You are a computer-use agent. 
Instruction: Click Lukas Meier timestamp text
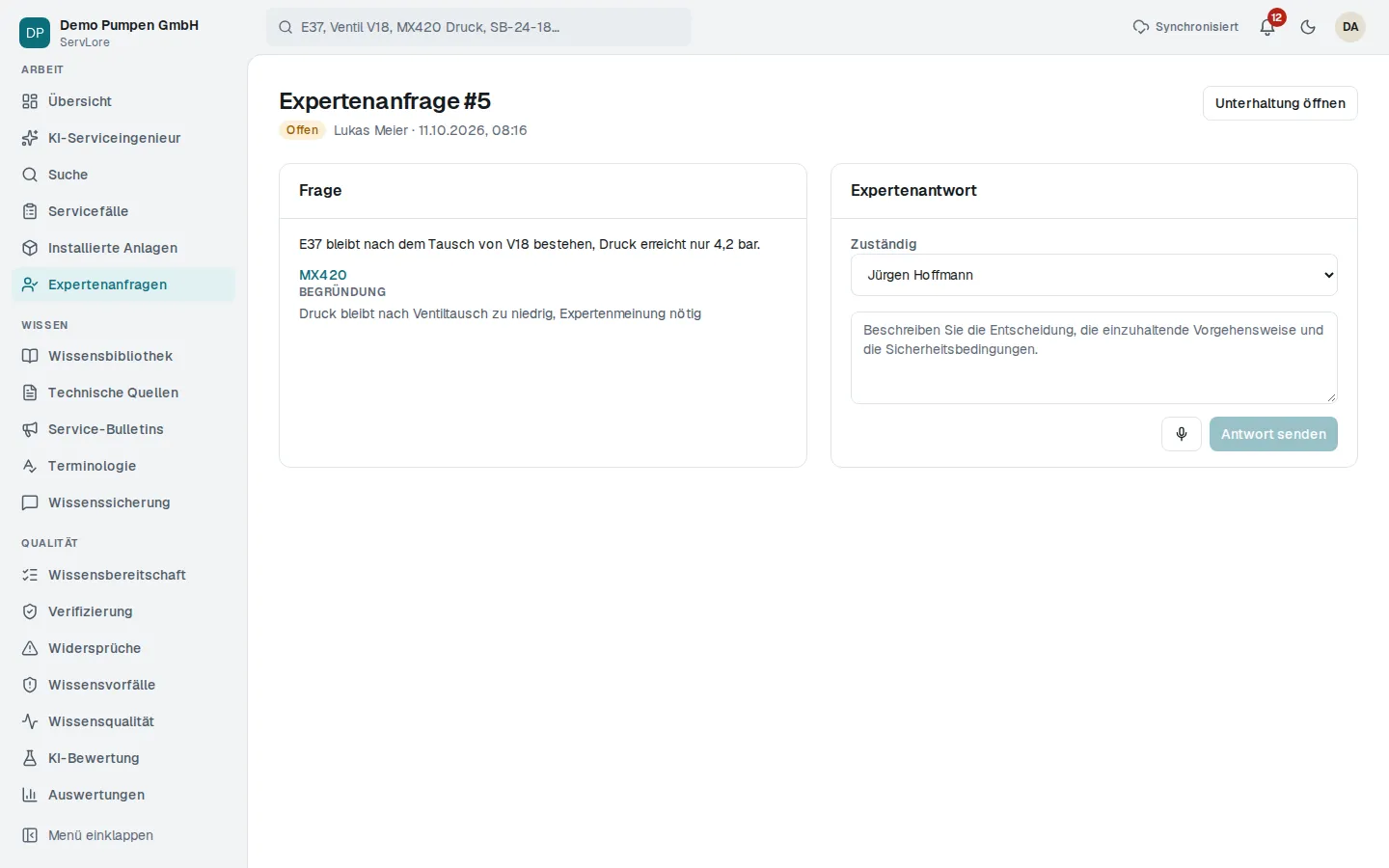430,130
